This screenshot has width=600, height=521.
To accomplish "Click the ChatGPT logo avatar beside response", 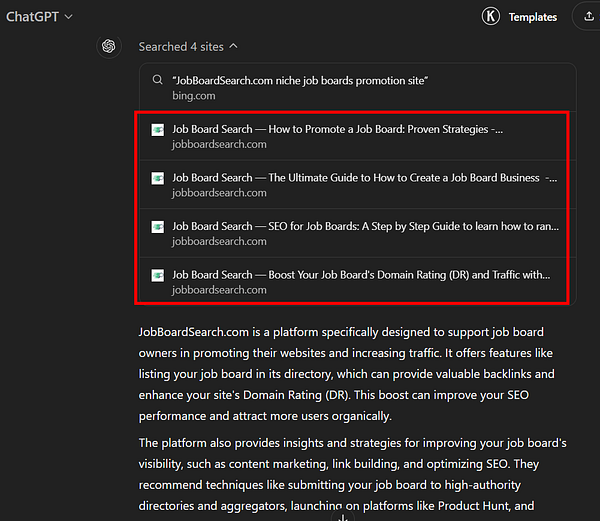I will click(x=109, y=47).
